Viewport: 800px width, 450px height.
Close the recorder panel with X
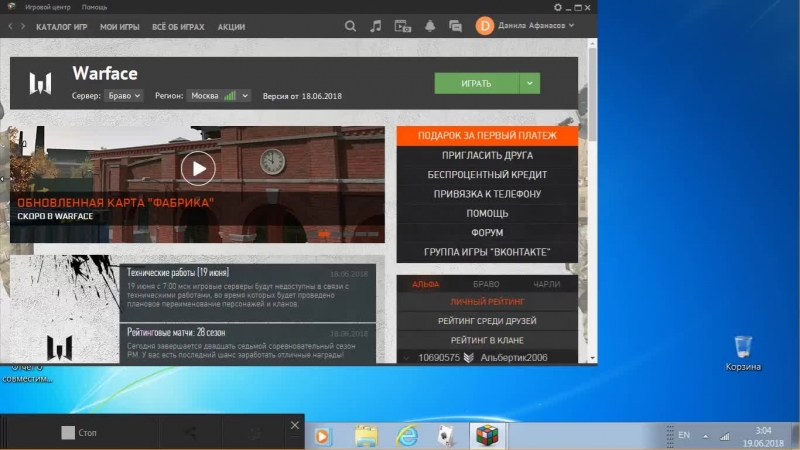tap(295, 425)
